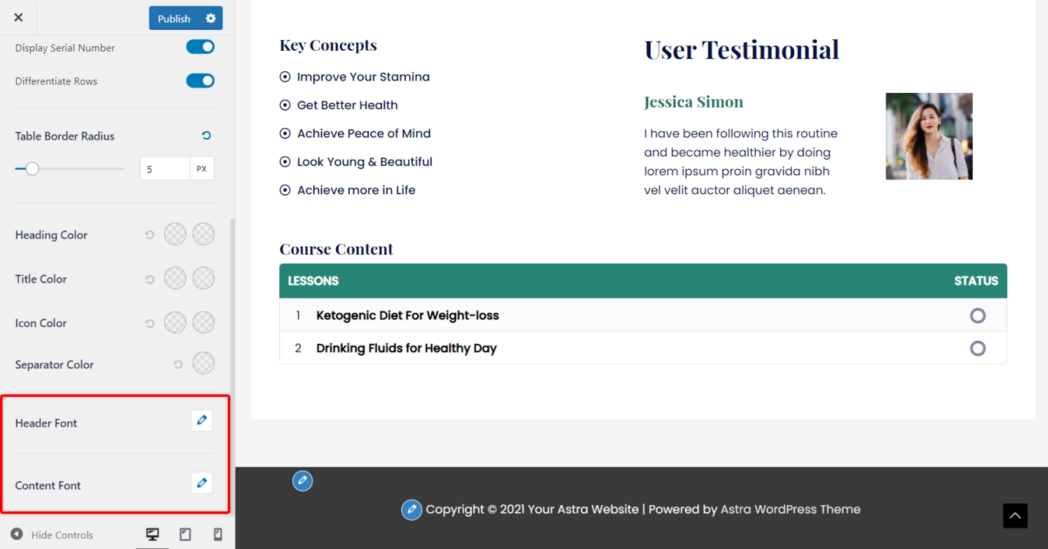The width and height of the screenshot is (1048, 549).
Task: Pick the first Heading Color swatch
Action: point(175,234)
